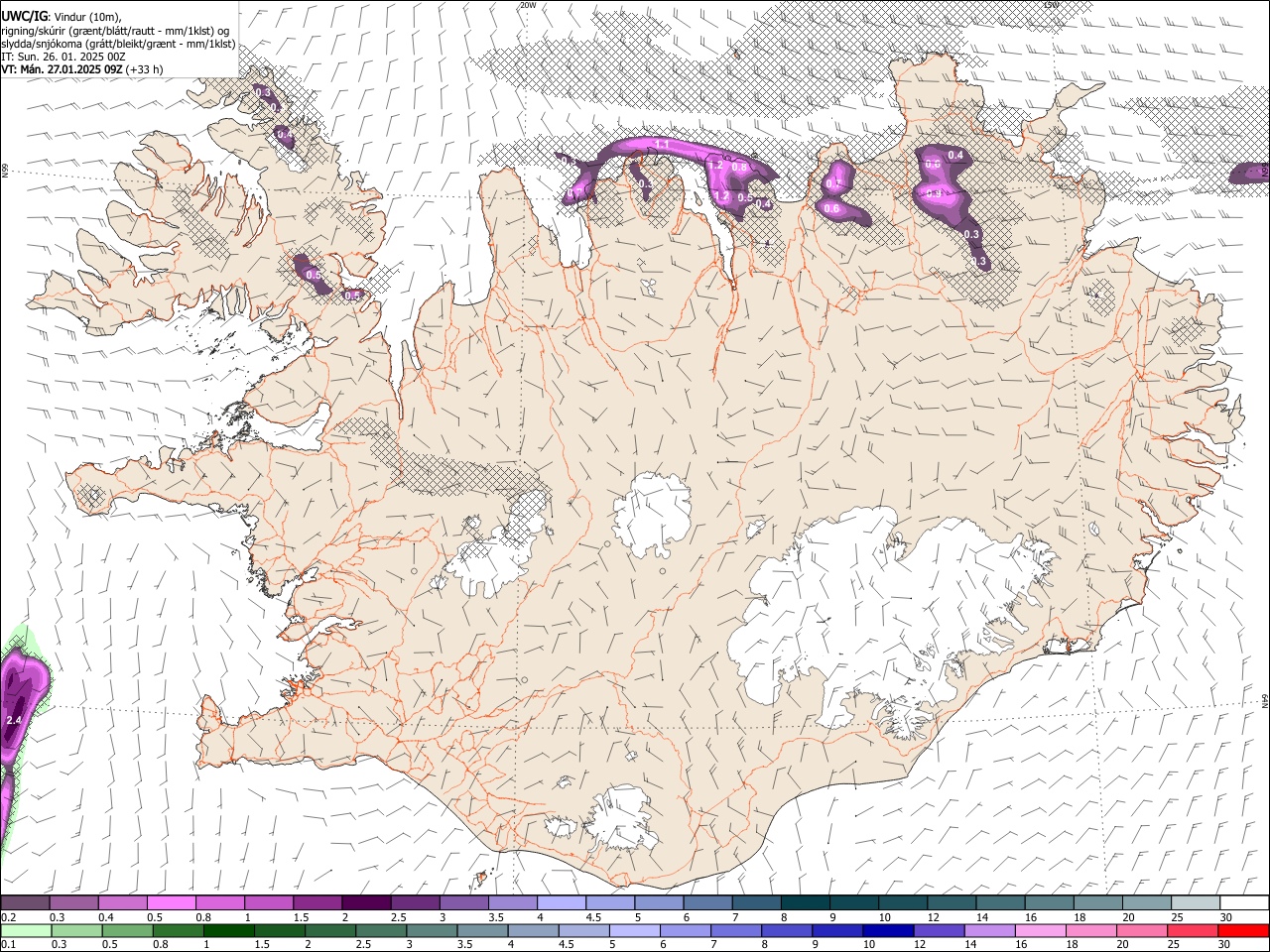Select the bright pink 0.5 swatch in top legend row
This screenshot has width=1270, height=952.
[171, 903]
